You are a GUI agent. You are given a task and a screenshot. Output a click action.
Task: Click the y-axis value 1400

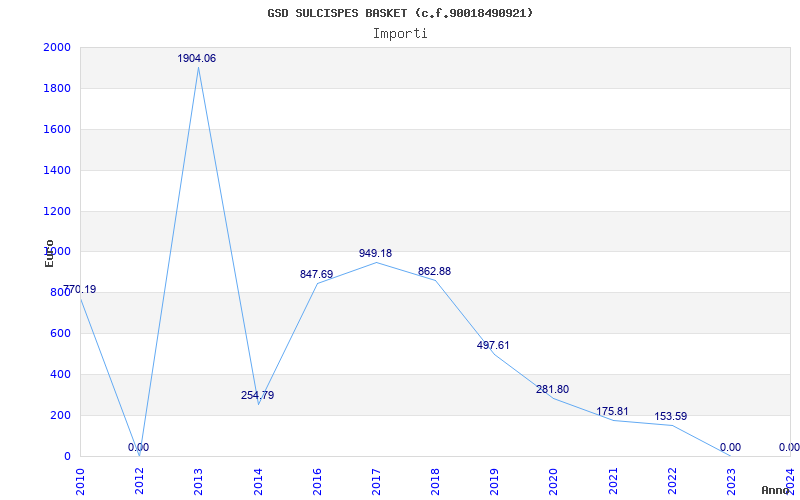click(57, 170)
